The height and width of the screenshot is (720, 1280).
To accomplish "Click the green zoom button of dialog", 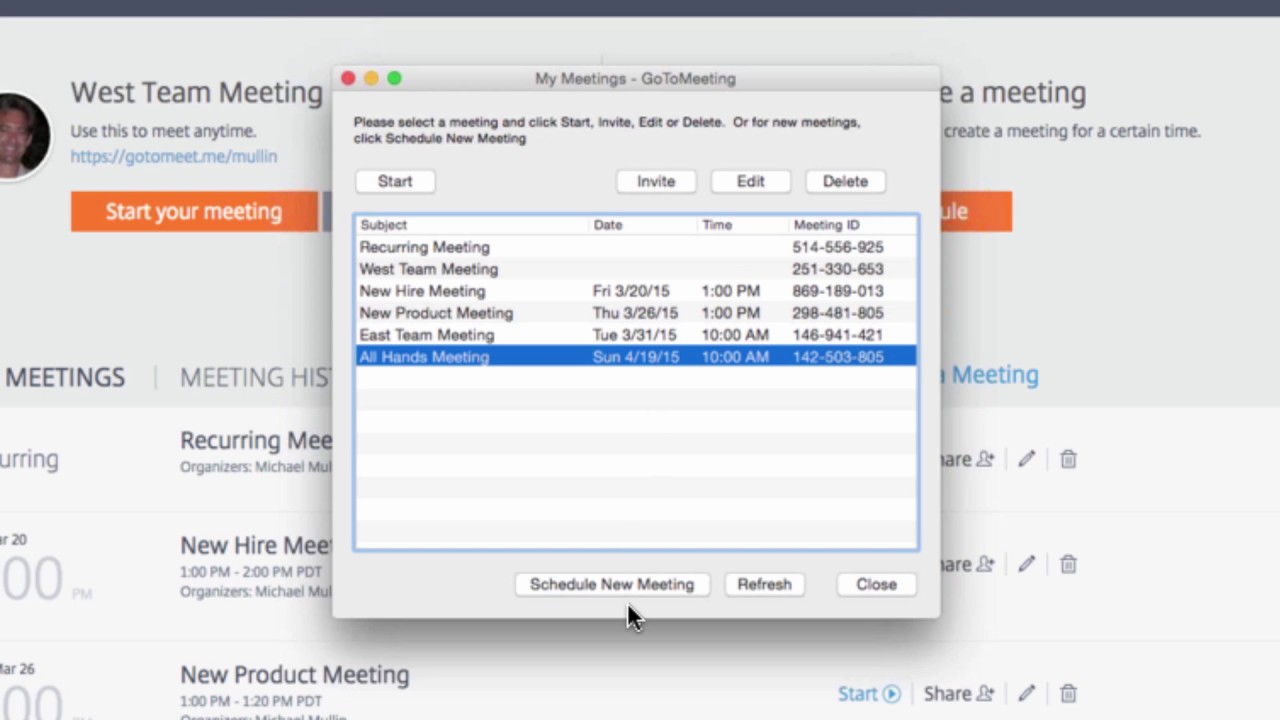I will coord(394,78).
